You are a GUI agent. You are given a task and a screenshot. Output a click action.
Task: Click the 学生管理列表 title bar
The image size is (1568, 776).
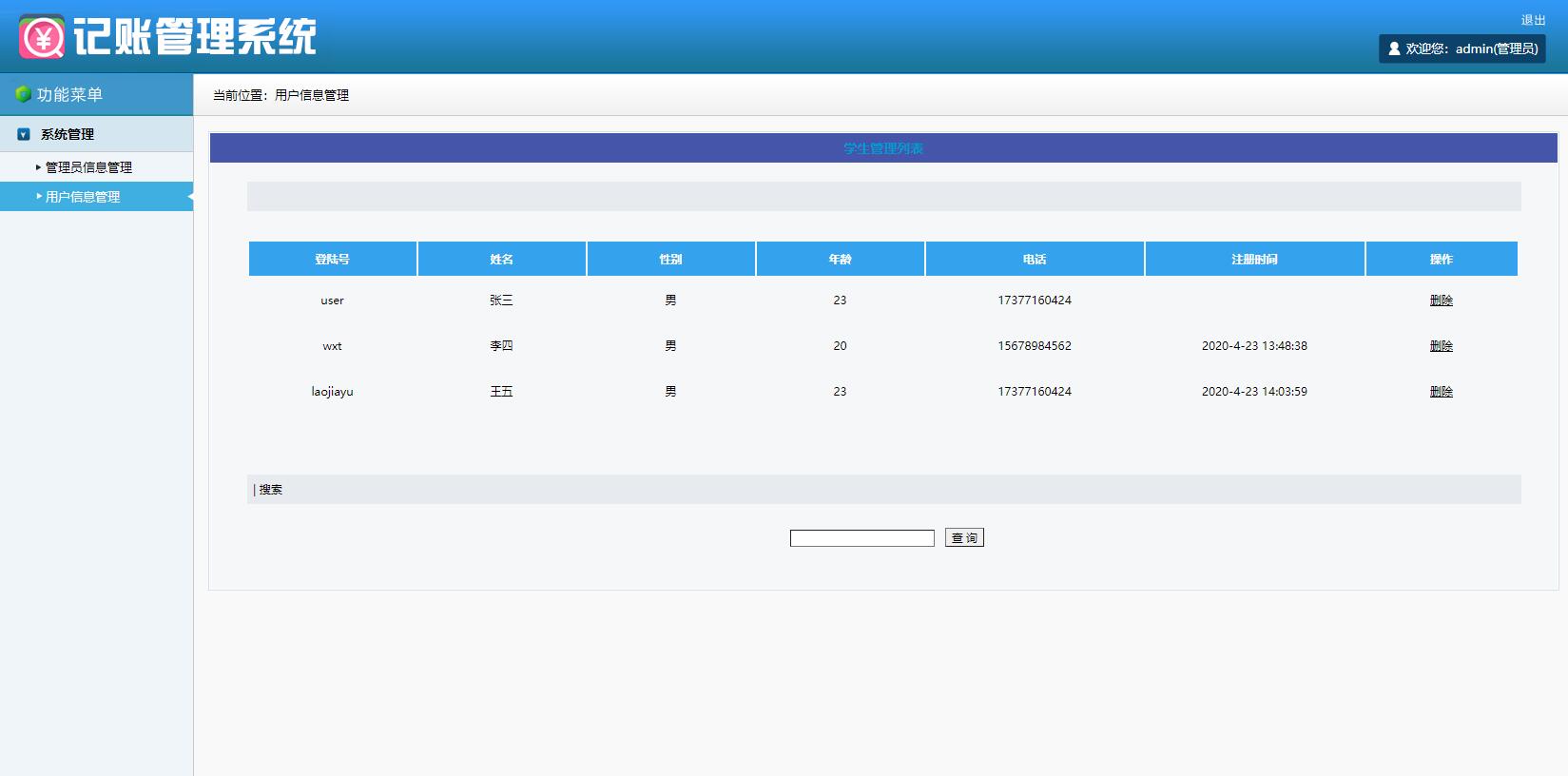click(882, 148)
